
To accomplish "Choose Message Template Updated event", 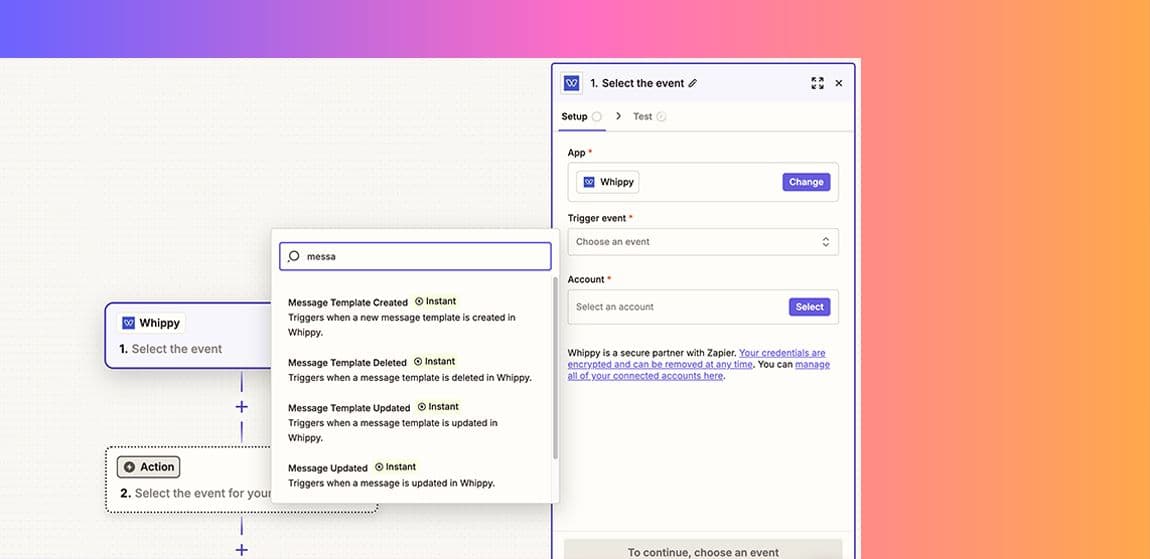I will coord(411,422).
